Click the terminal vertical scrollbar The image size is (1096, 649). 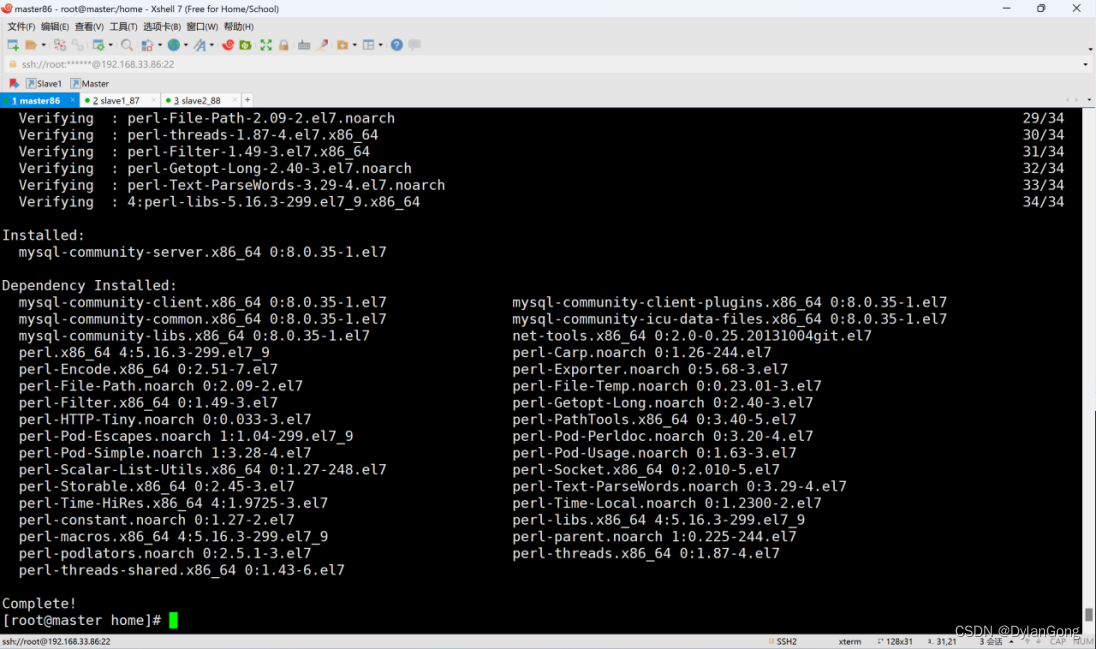click(1089, 371)
